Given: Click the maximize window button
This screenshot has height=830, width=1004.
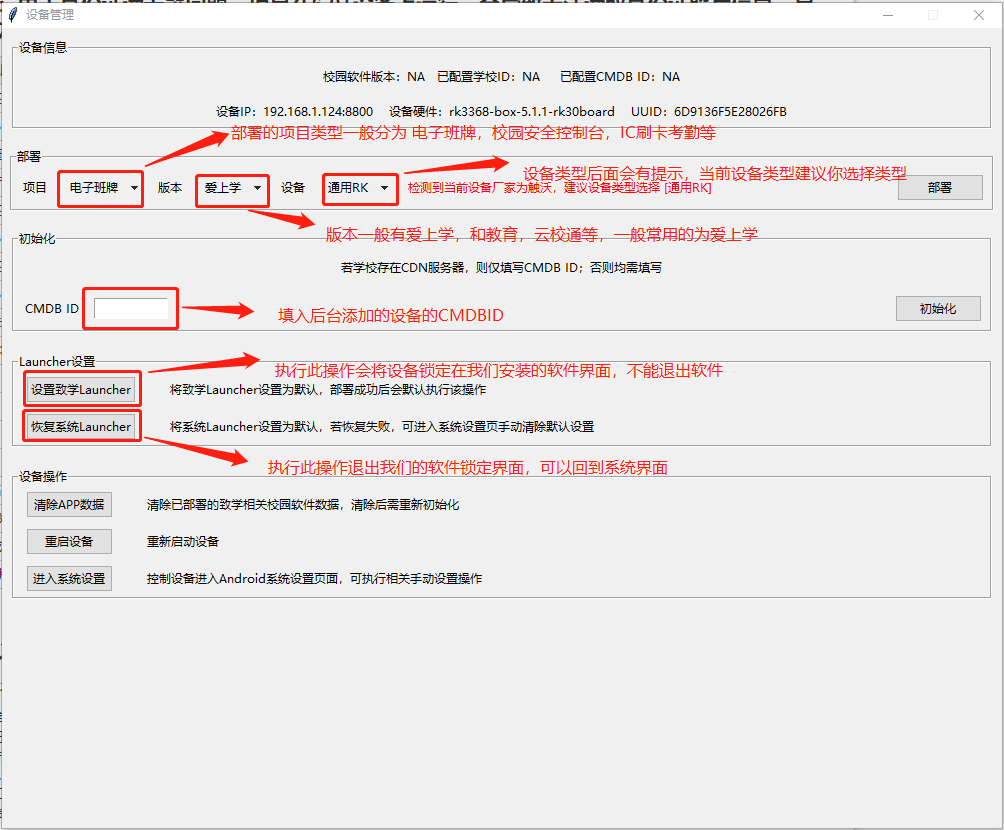Looking at the screenshot, I should click(933, 15).
